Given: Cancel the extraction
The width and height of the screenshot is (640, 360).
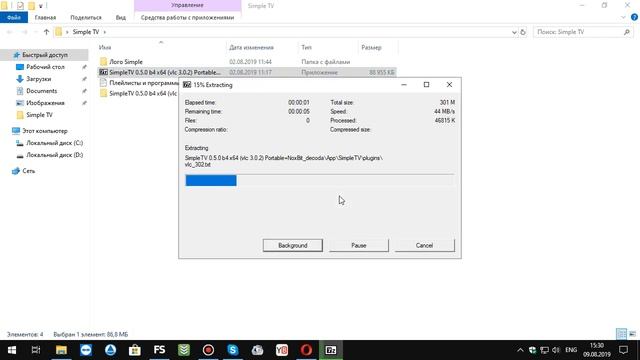Looking at the screenshot, I should coord(424,245).
